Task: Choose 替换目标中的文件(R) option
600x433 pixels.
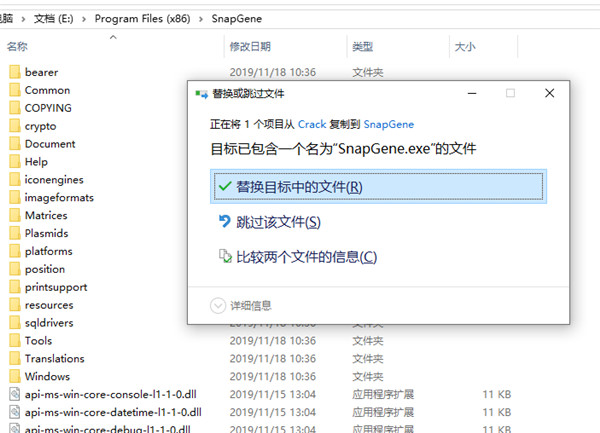Action: coord(378,187)
